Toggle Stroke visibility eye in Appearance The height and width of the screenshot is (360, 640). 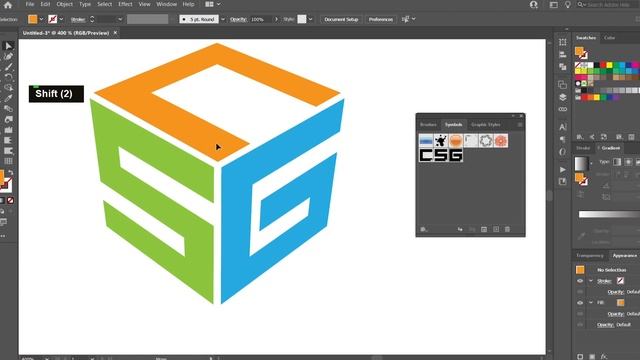click(x=580, y=281)
